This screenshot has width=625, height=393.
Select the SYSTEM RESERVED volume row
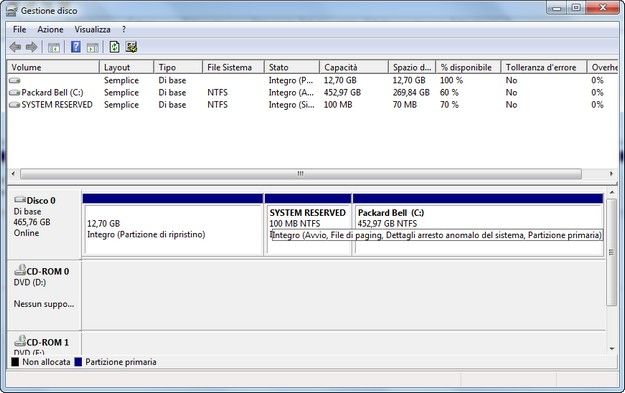(x=312, y=105)
